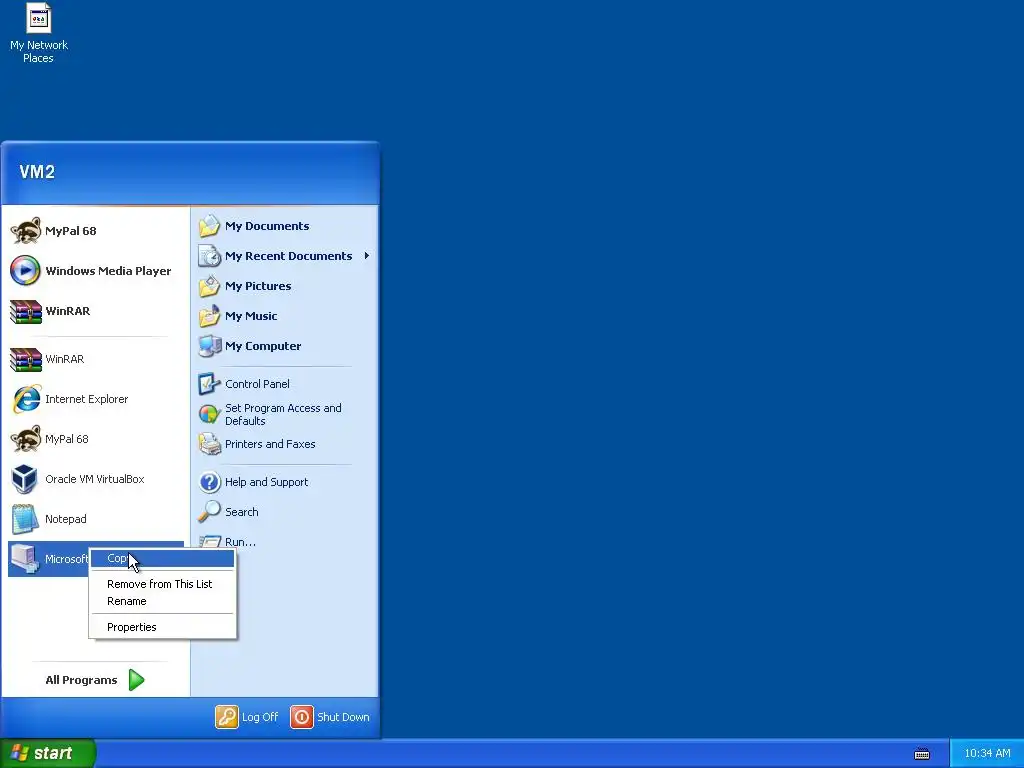
Task: Open My Computer
Action: point(285,346)
